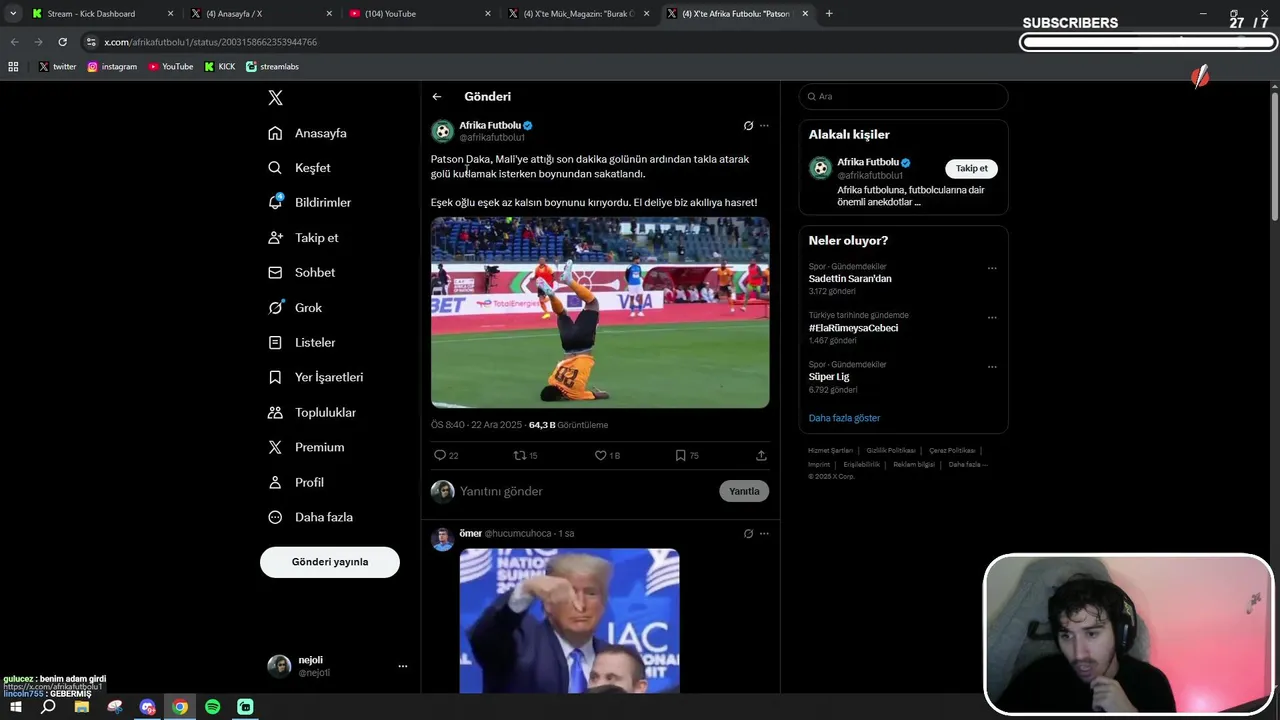Play the Patson Daka video thumbnail
Image resolution: width=1280 pixels, height=720 pixels.
point(600,312)
